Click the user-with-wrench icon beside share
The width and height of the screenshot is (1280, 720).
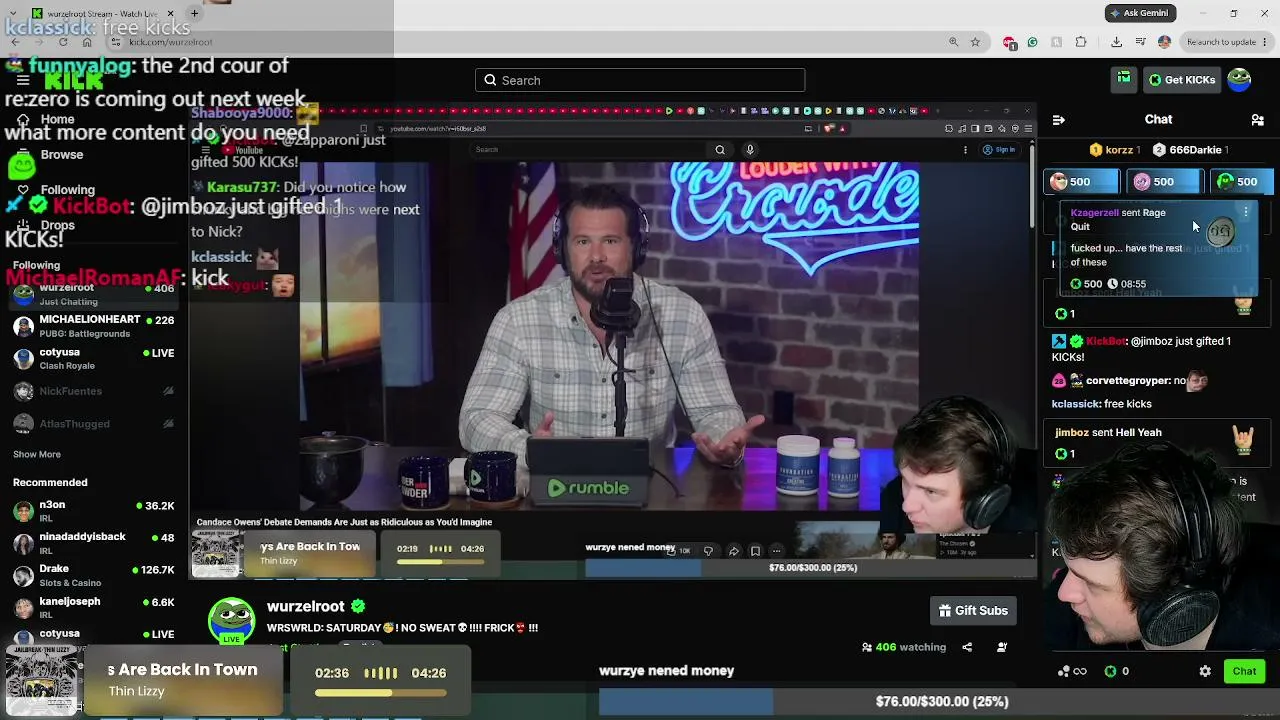click(1002, 647)
